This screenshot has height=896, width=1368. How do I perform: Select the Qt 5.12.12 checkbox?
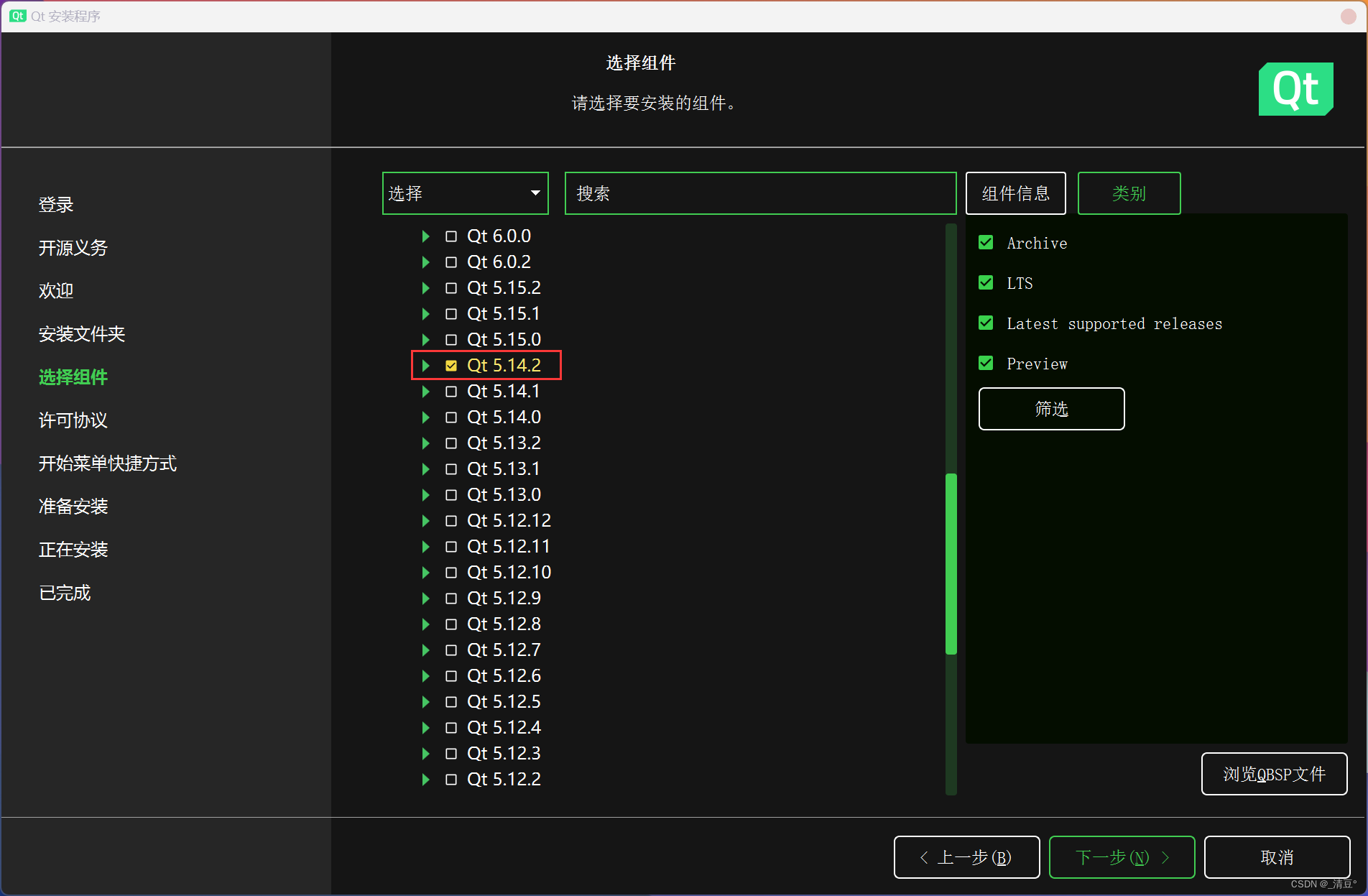pos(451,521)
